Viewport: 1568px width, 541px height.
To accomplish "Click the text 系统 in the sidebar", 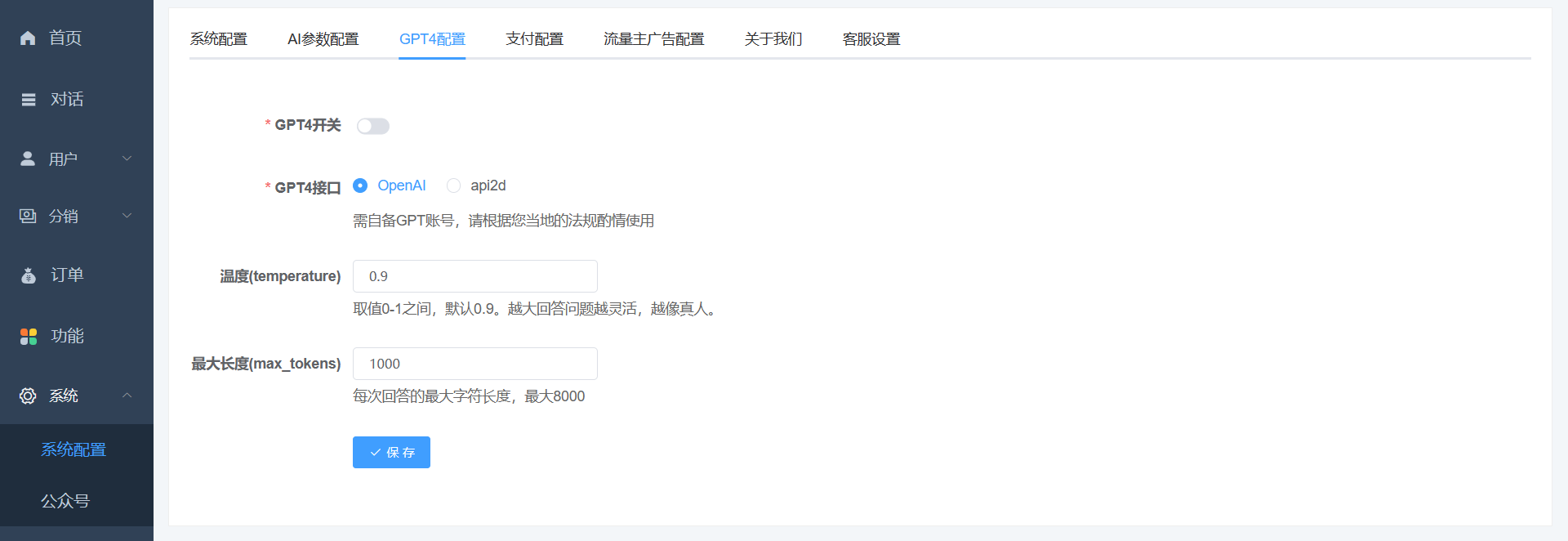I will 64,396.
